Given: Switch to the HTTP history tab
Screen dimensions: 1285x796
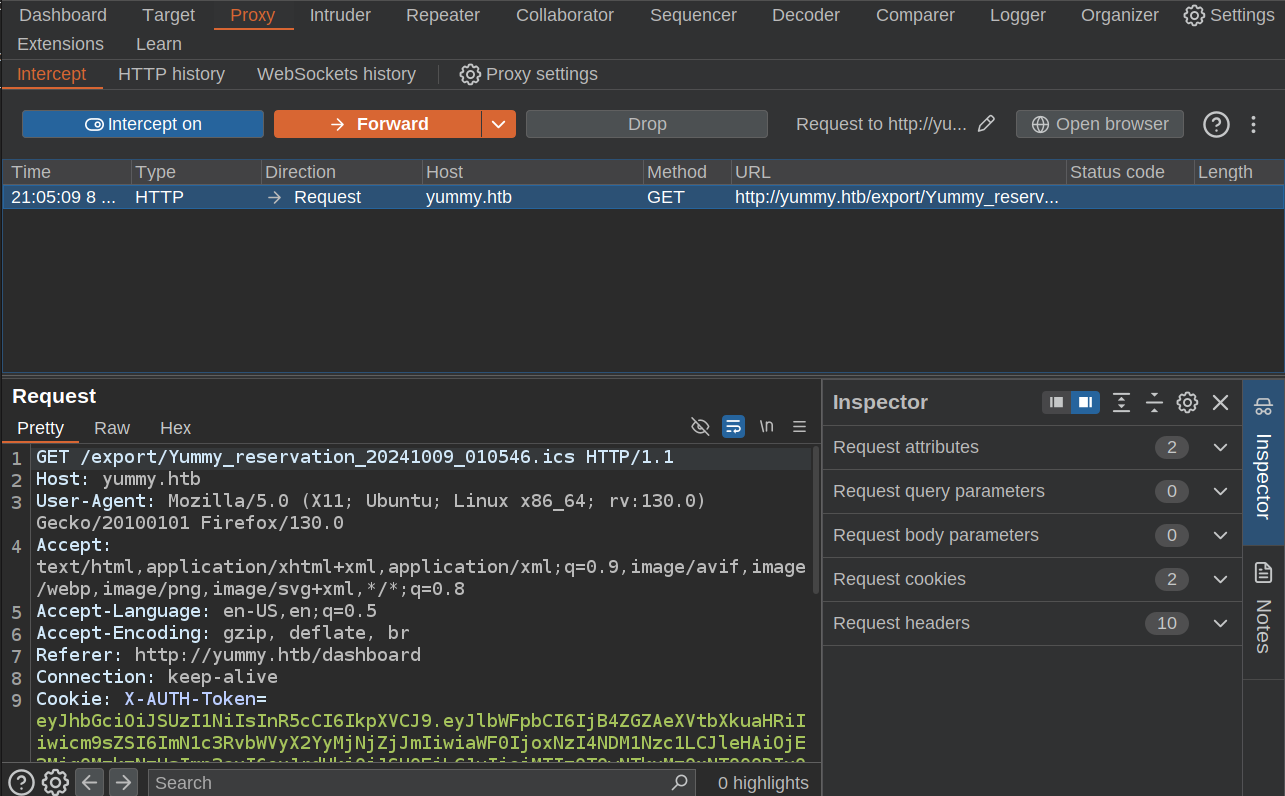Looking at the screenshot, I should click(171, 74).
